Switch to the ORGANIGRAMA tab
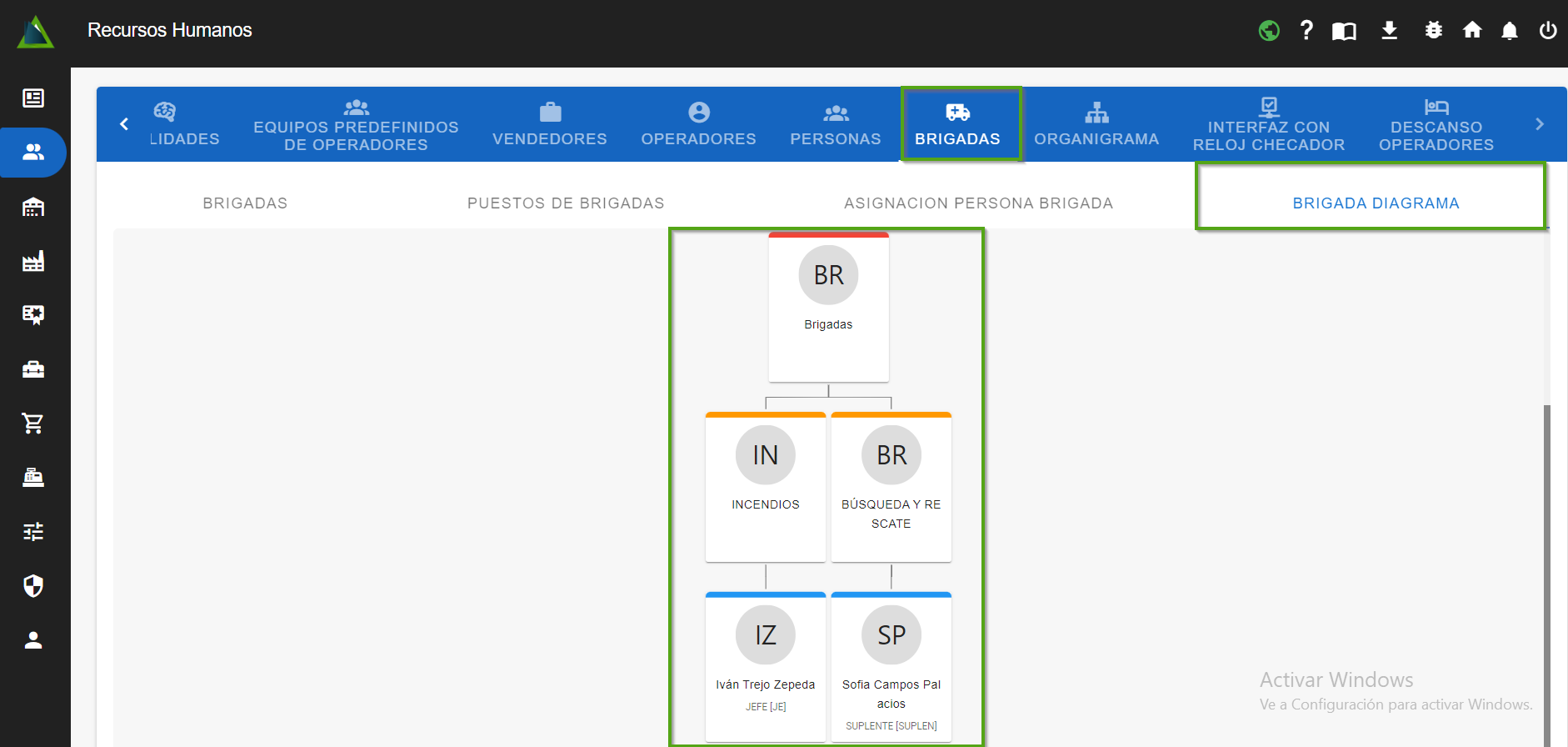 click(1096, 125)
